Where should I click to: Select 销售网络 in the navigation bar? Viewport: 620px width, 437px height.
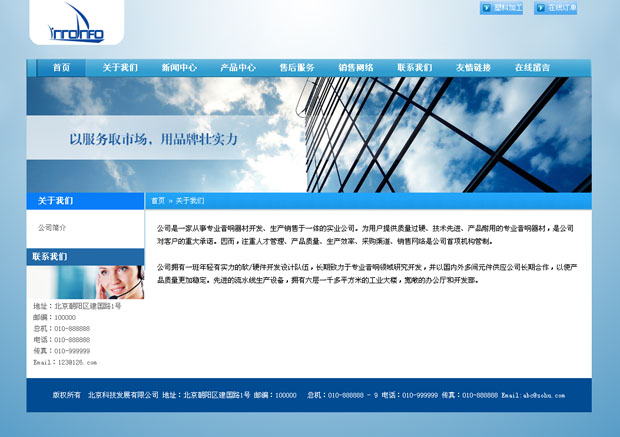pos(356,68)
